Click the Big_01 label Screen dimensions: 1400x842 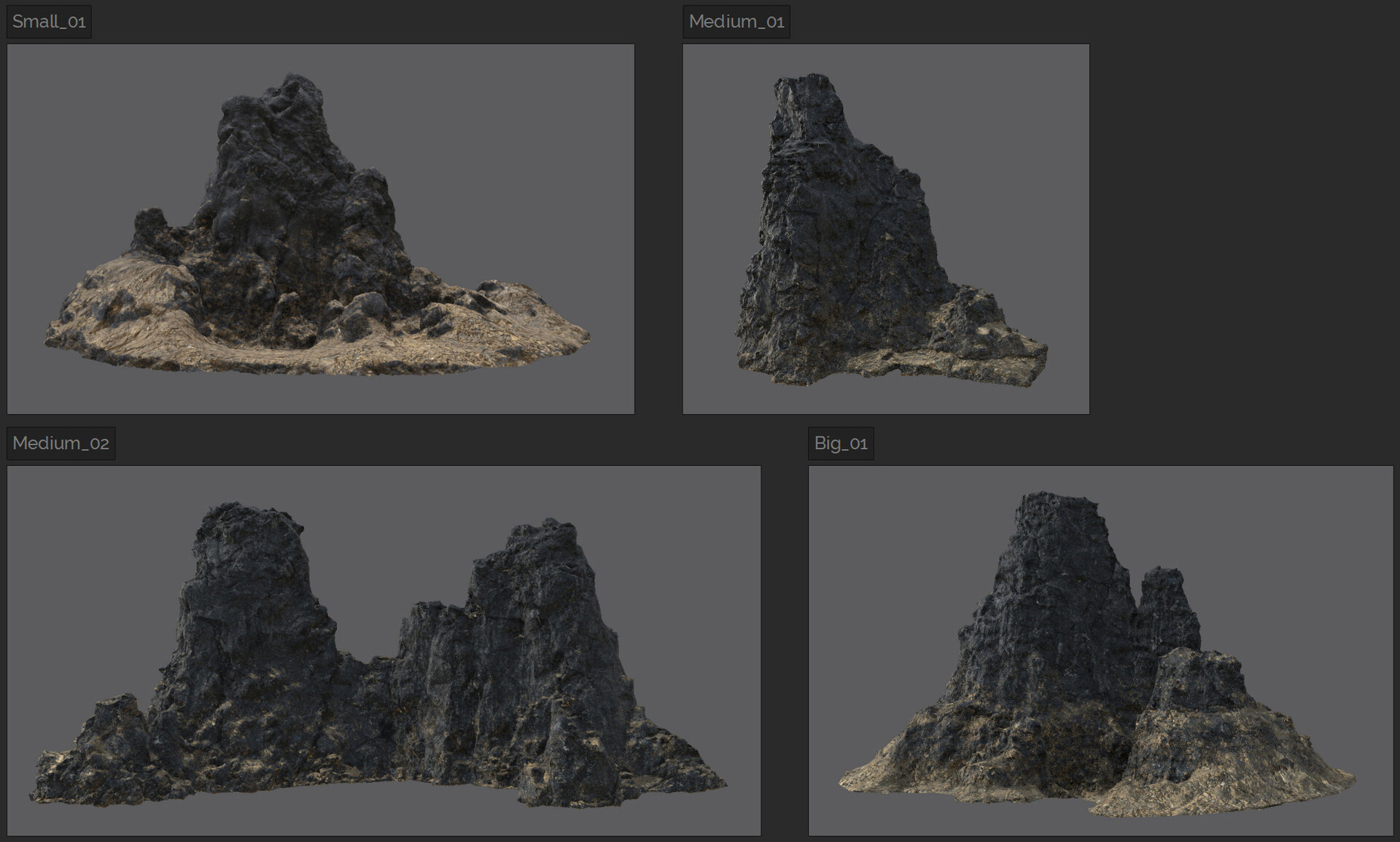[843, 443]
